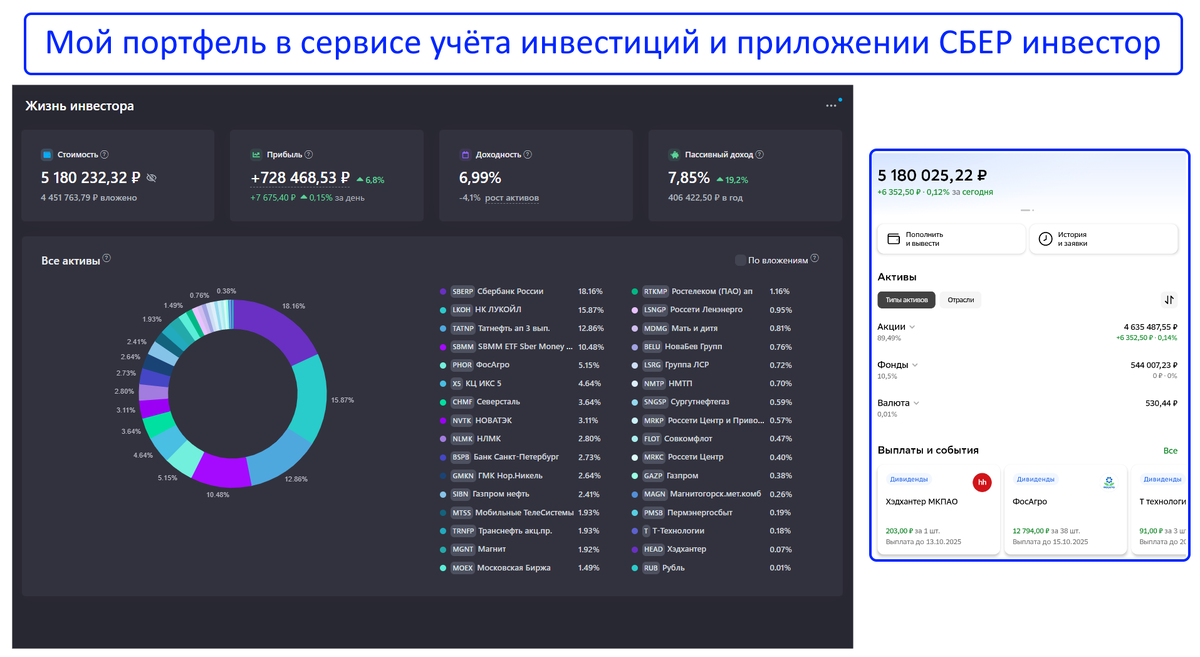Click the Пополнить и вывести button
The image size is (1200, 657).
click(x=951, y=239)
